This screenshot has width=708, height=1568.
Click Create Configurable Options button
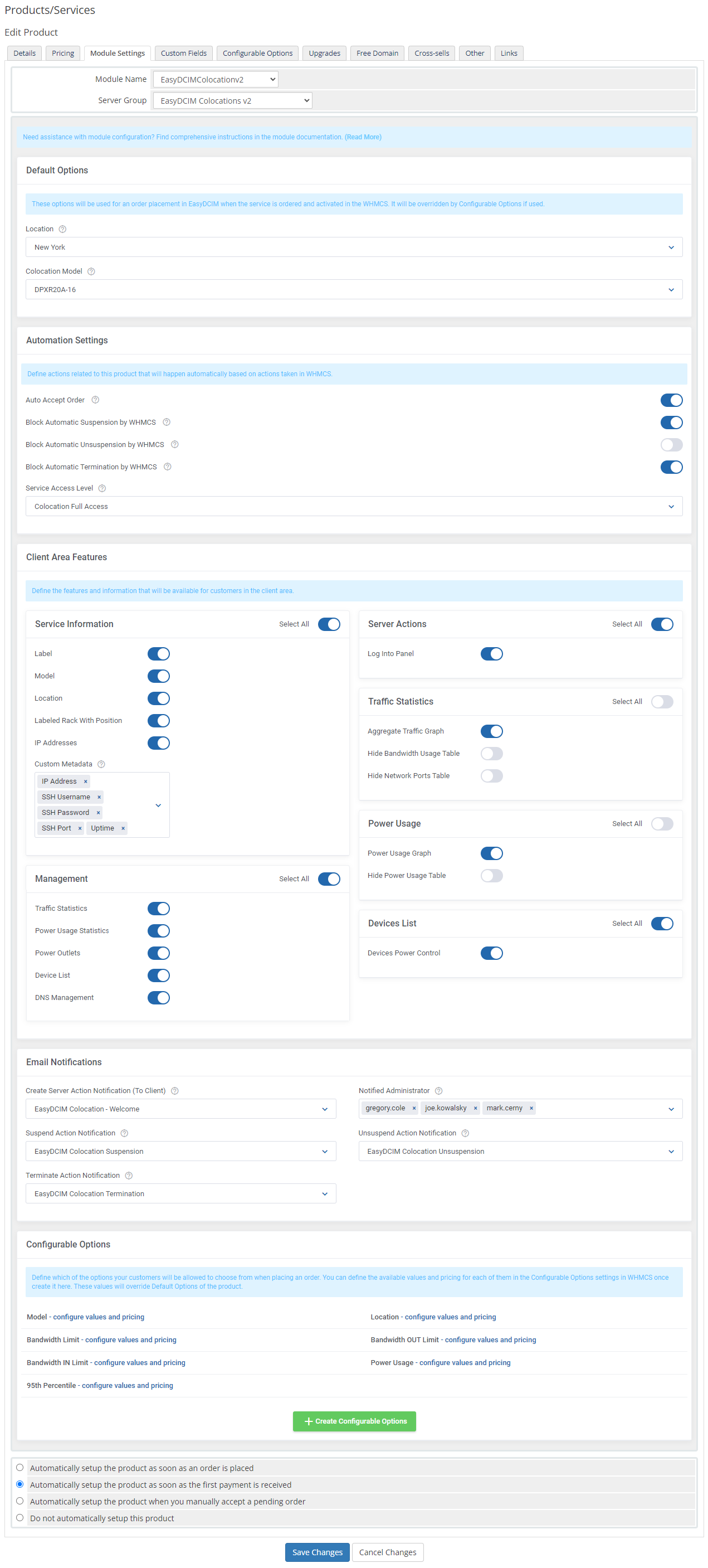pos(355,1421)
